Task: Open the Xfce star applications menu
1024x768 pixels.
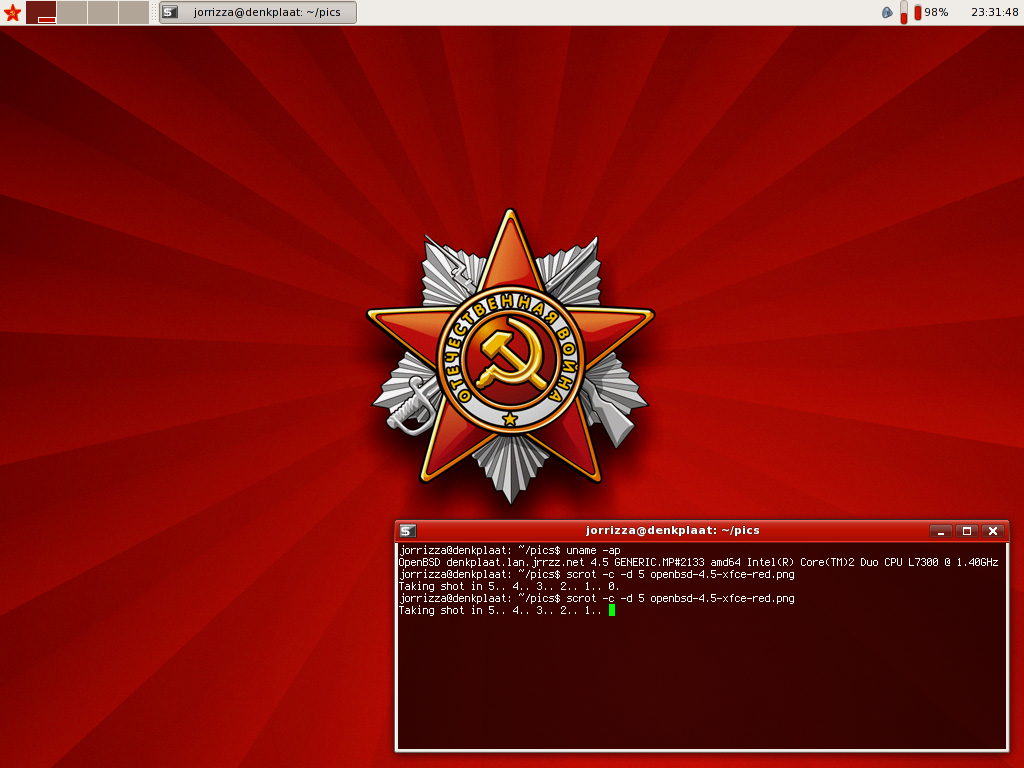Action: 12,12
